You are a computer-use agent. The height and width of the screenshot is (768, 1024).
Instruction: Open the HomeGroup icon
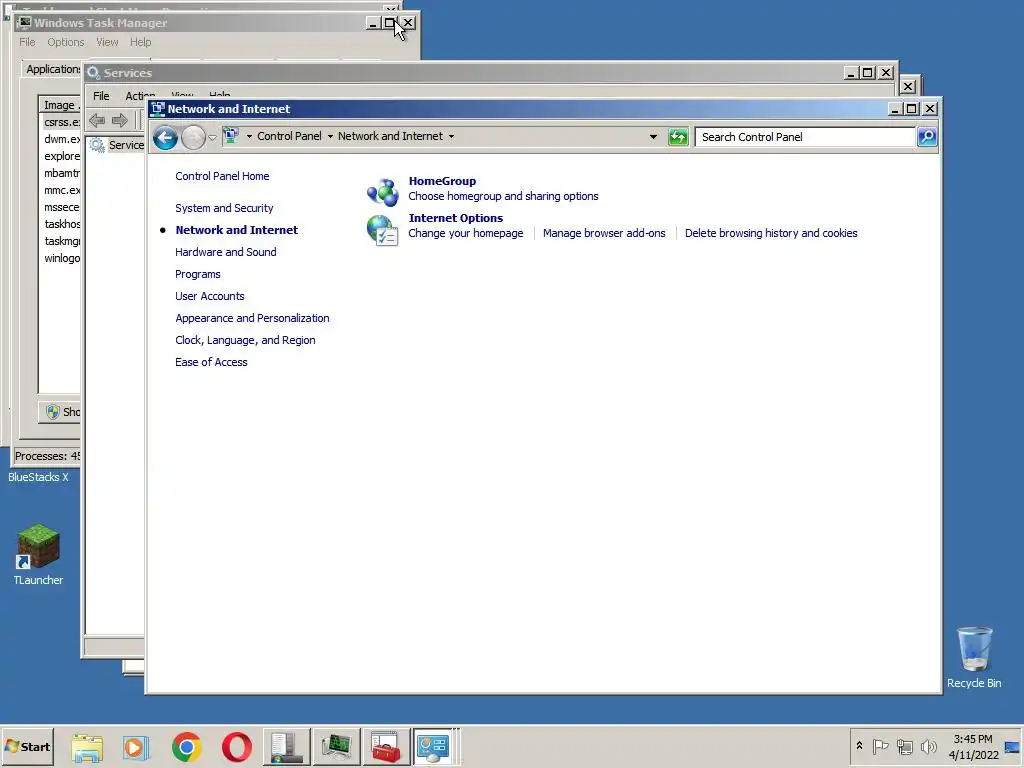click(383, 191)
